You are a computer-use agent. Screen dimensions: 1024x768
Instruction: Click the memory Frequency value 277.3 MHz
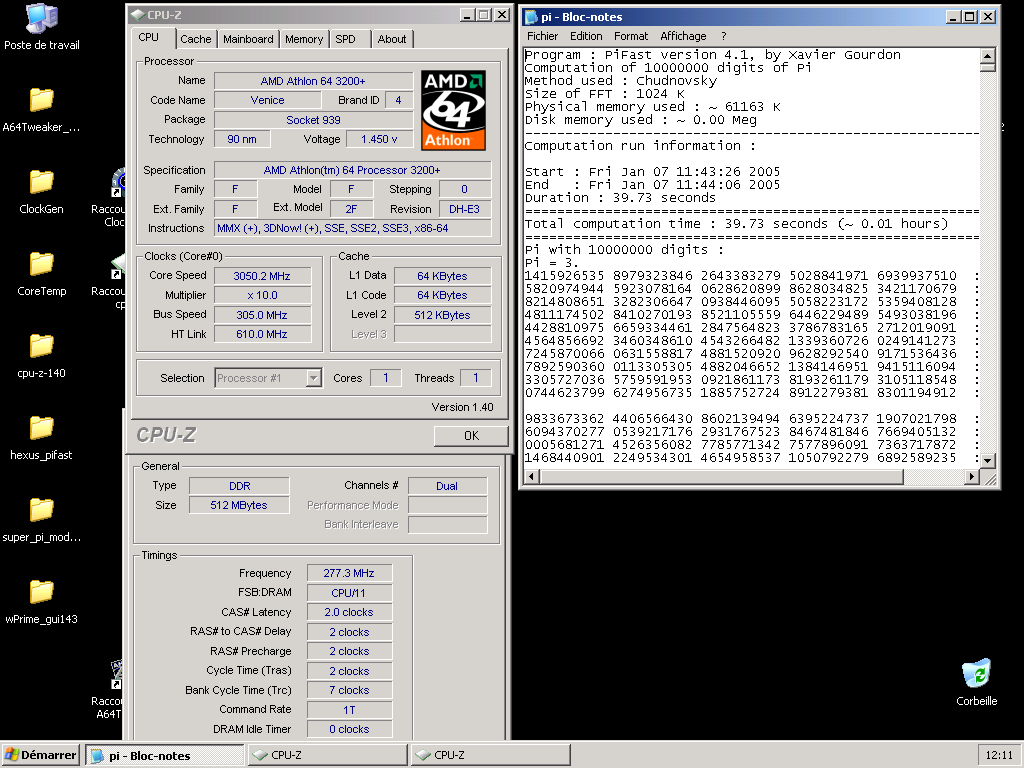pyautogui.click(x=349, y=573)
